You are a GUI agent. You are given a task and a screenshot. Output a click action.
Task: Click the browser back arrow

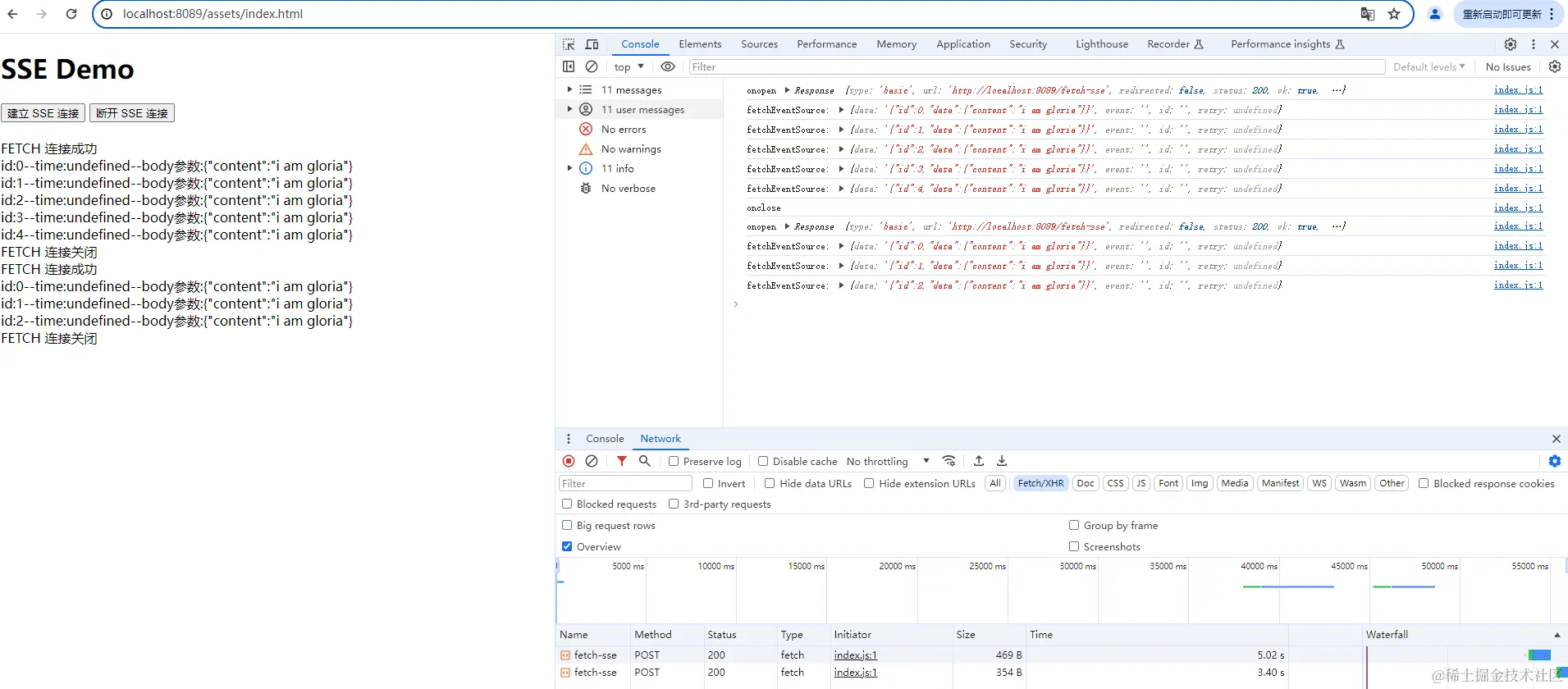coord(13,14)
